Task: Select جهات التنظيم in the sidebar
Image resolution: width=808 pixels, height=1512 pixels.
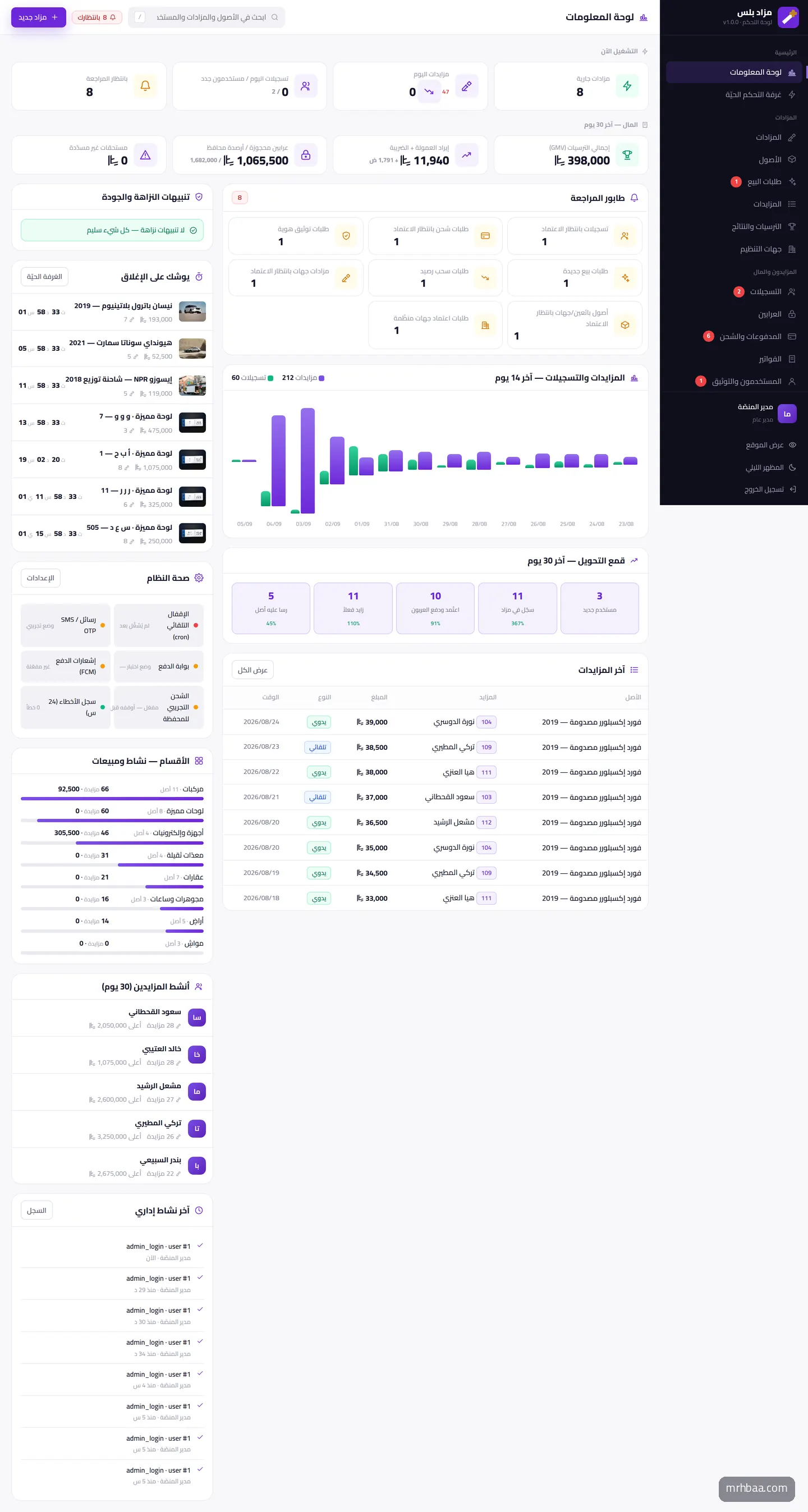Action: pyautogui.click(x=734, y=249)
